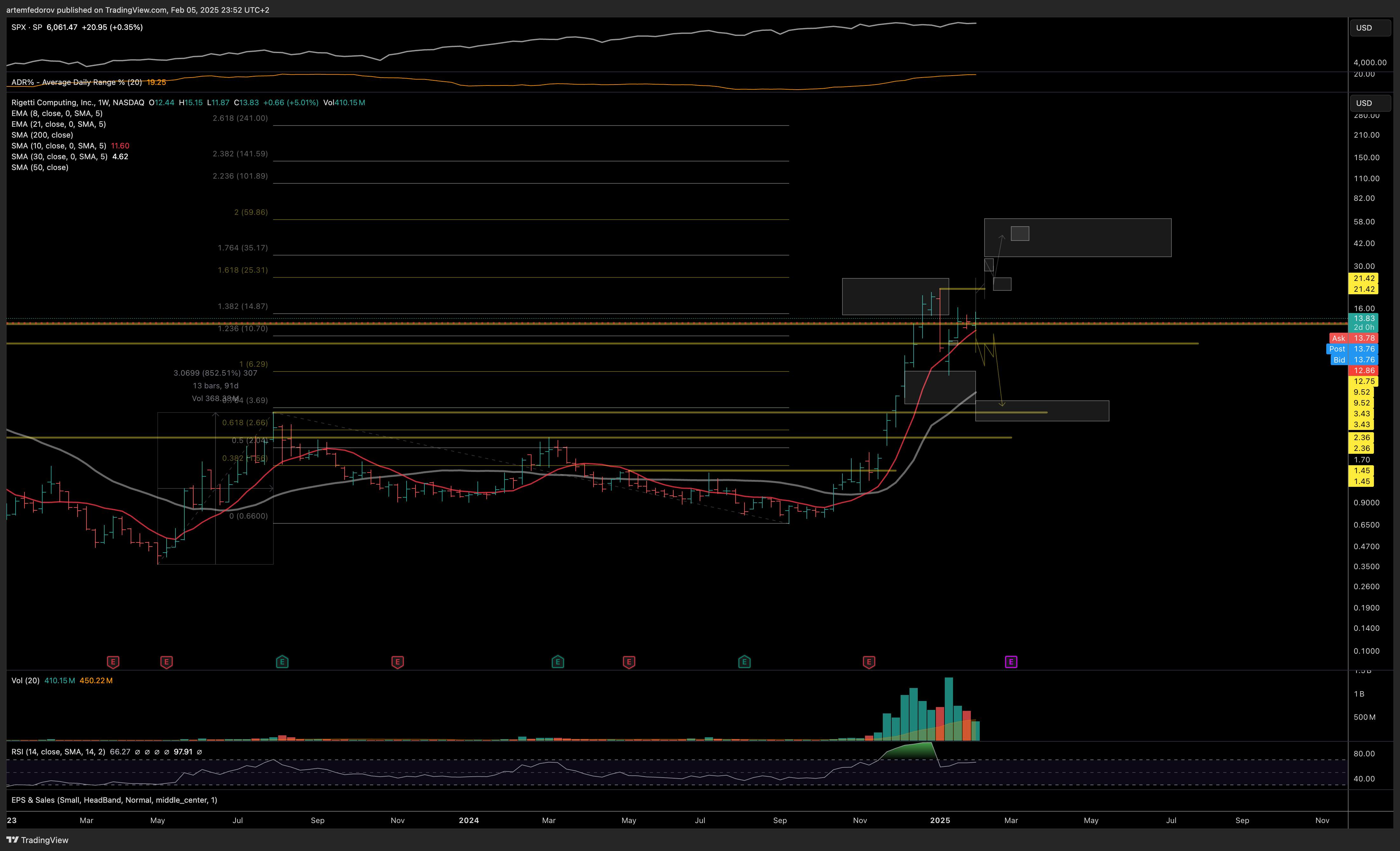Image resolution: width=1400 pixels, height=851 pixels.
Task: Select the Vol (20) indicator legend
Action: (25, 680)
